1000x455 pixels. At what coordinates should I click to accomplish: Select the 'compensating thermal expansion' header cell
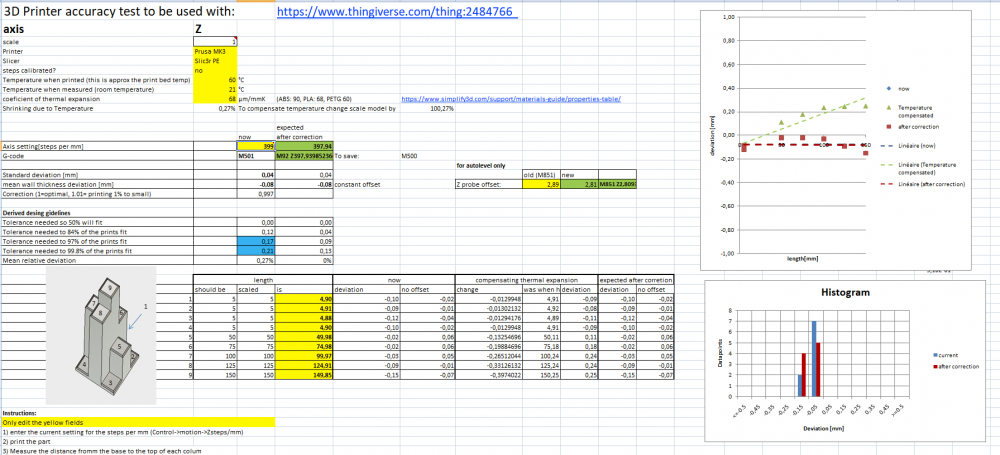[526, 280]
